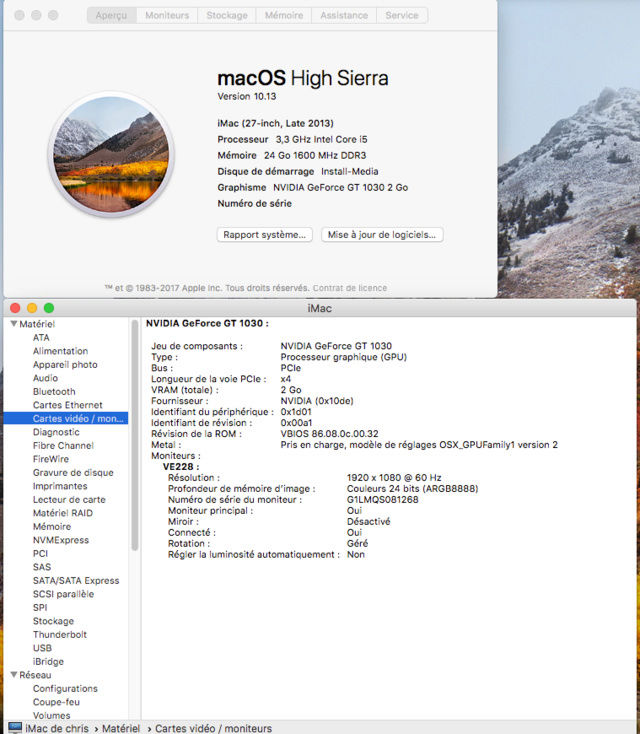
Task: Select Configurations under Réseau
Action: pyautogui.click(x=66, y=689)
